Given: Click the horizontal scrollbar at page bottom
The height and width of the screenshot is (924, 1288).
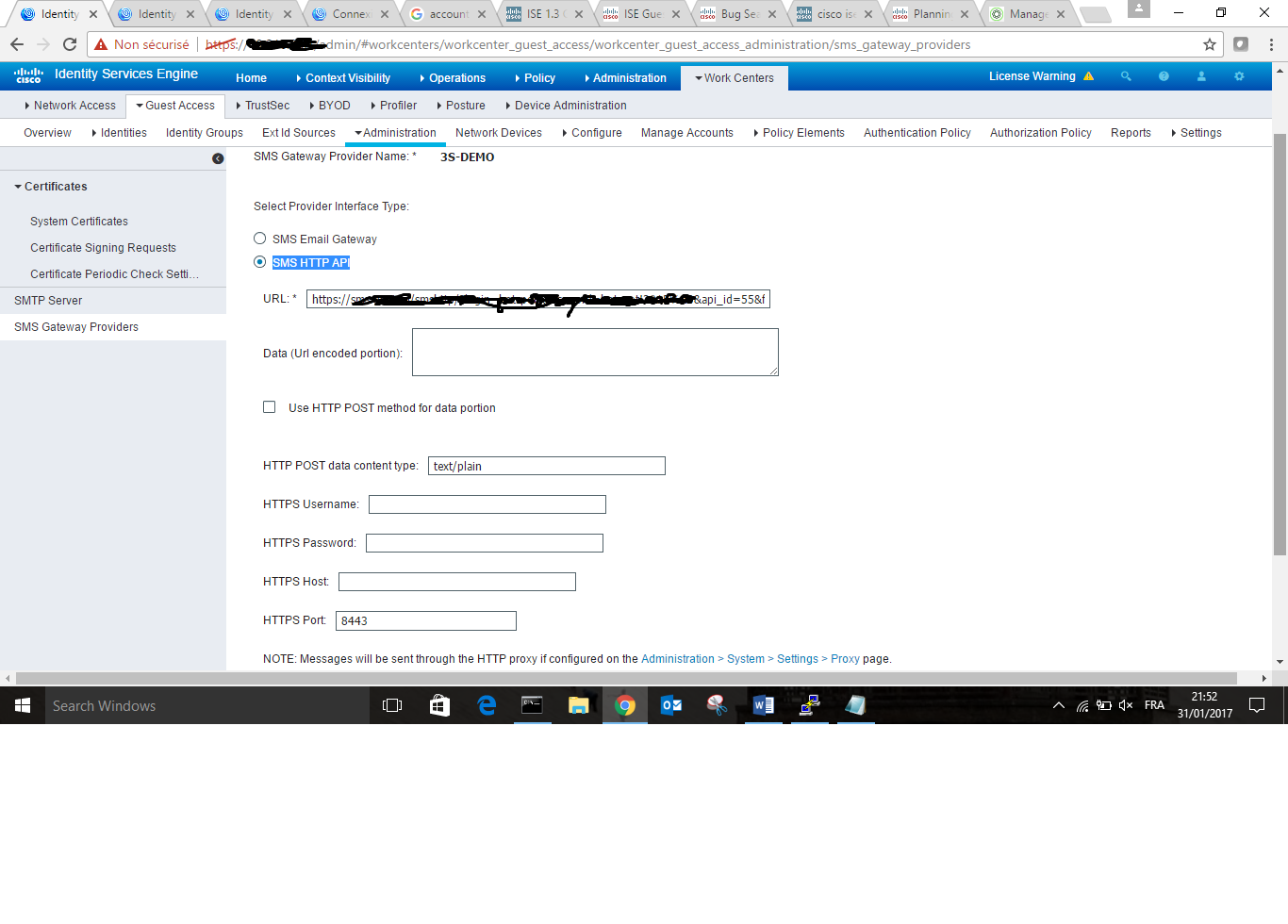Looking at the screenshot, I should 626,678.
